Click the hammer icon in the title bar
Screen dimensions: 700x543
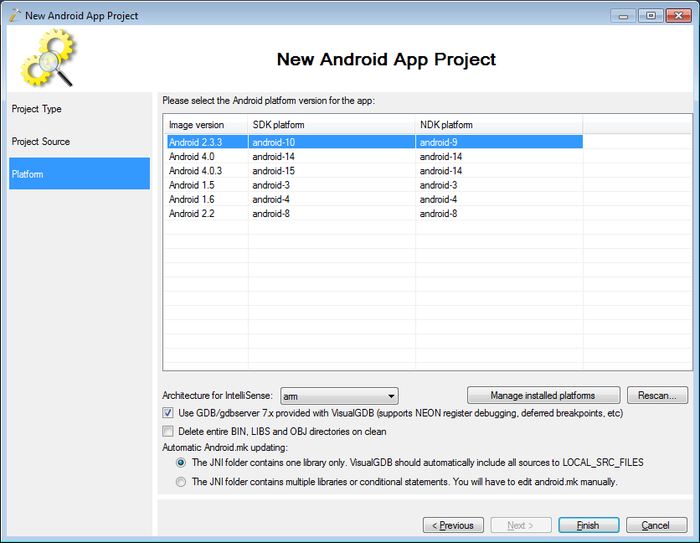[15, 16]
